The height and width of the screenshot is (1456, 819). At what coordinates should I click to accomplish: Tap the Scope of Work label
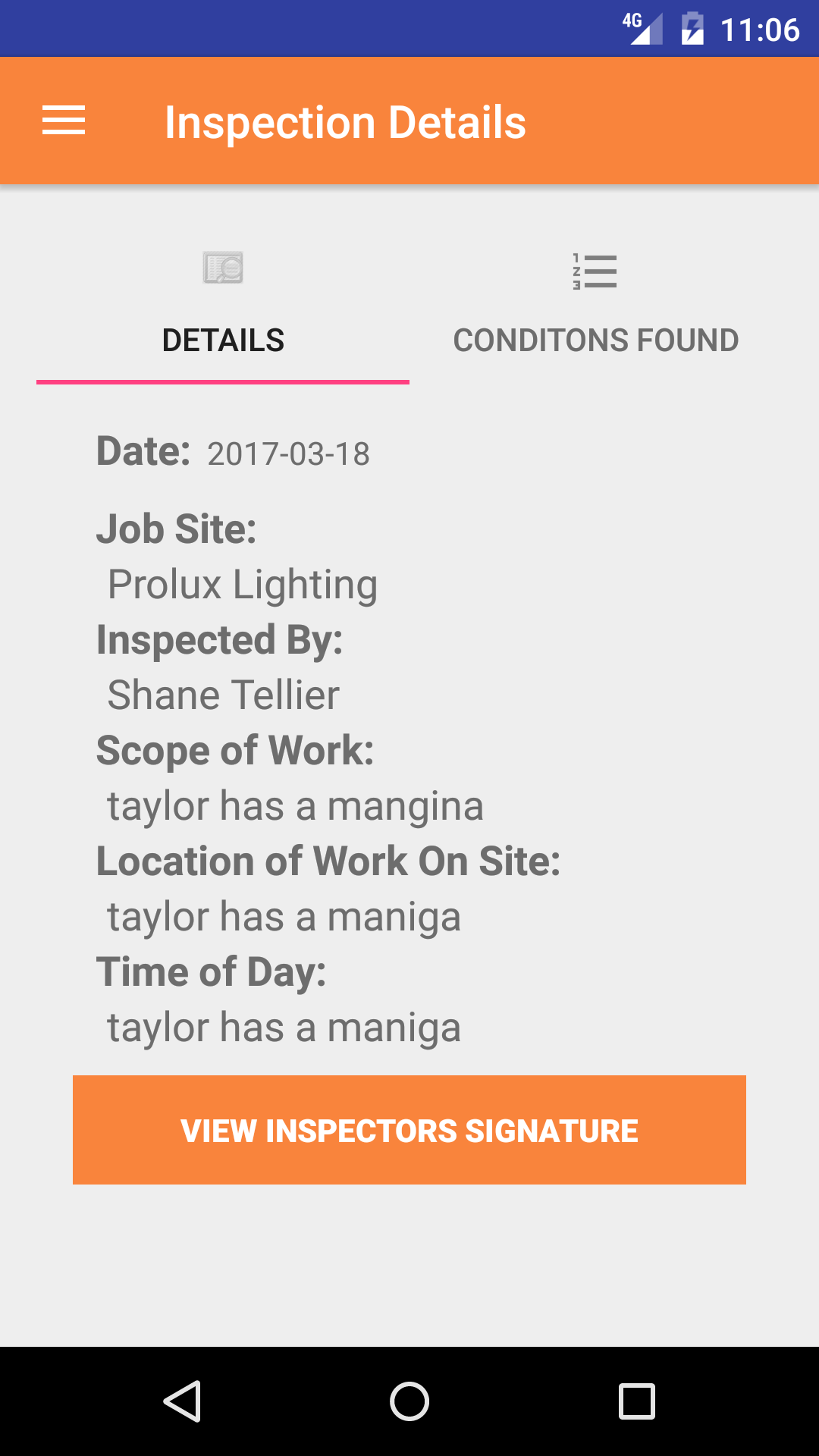[235, 751]
